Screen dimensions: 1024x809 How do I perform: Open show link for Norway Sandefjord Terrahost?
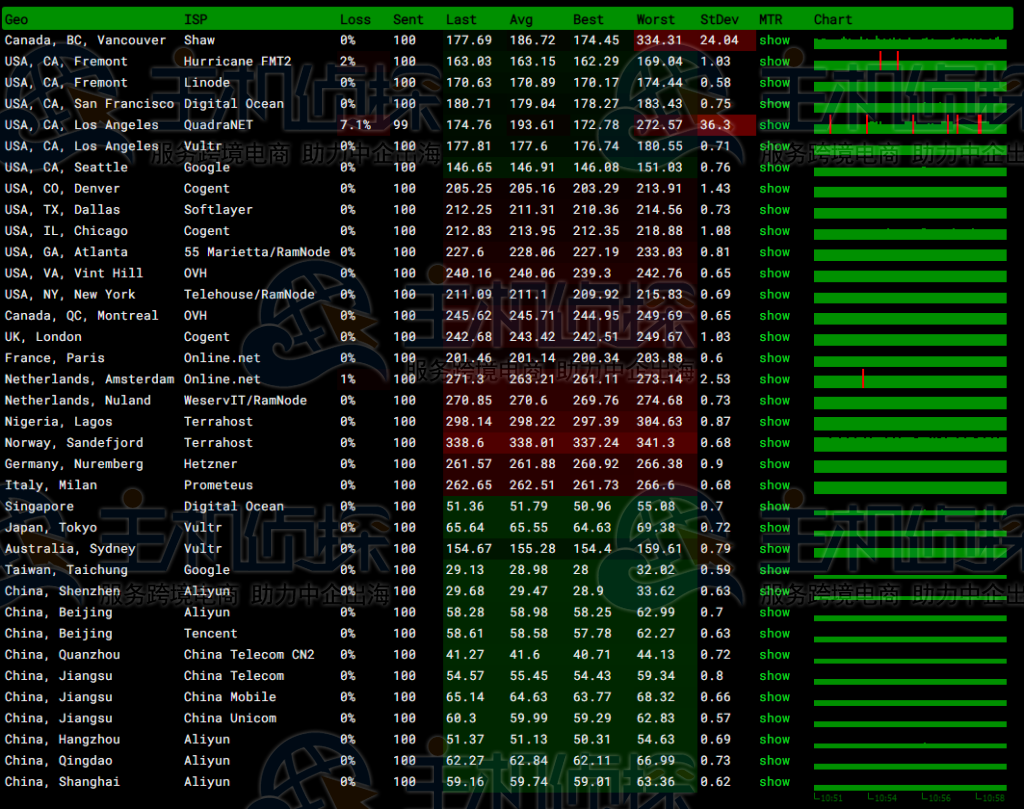pyautogui.click(x=774, y=443)
